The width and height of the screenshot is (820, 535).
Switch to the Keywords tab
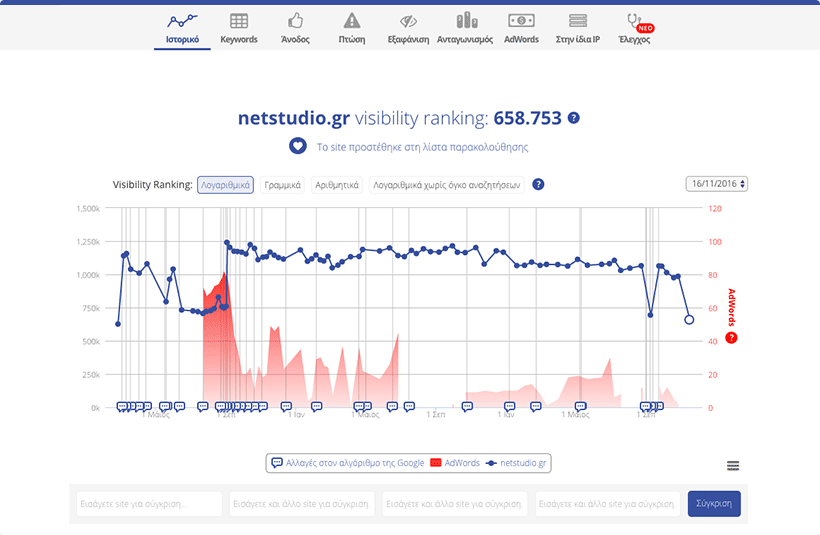coord(239,29)
